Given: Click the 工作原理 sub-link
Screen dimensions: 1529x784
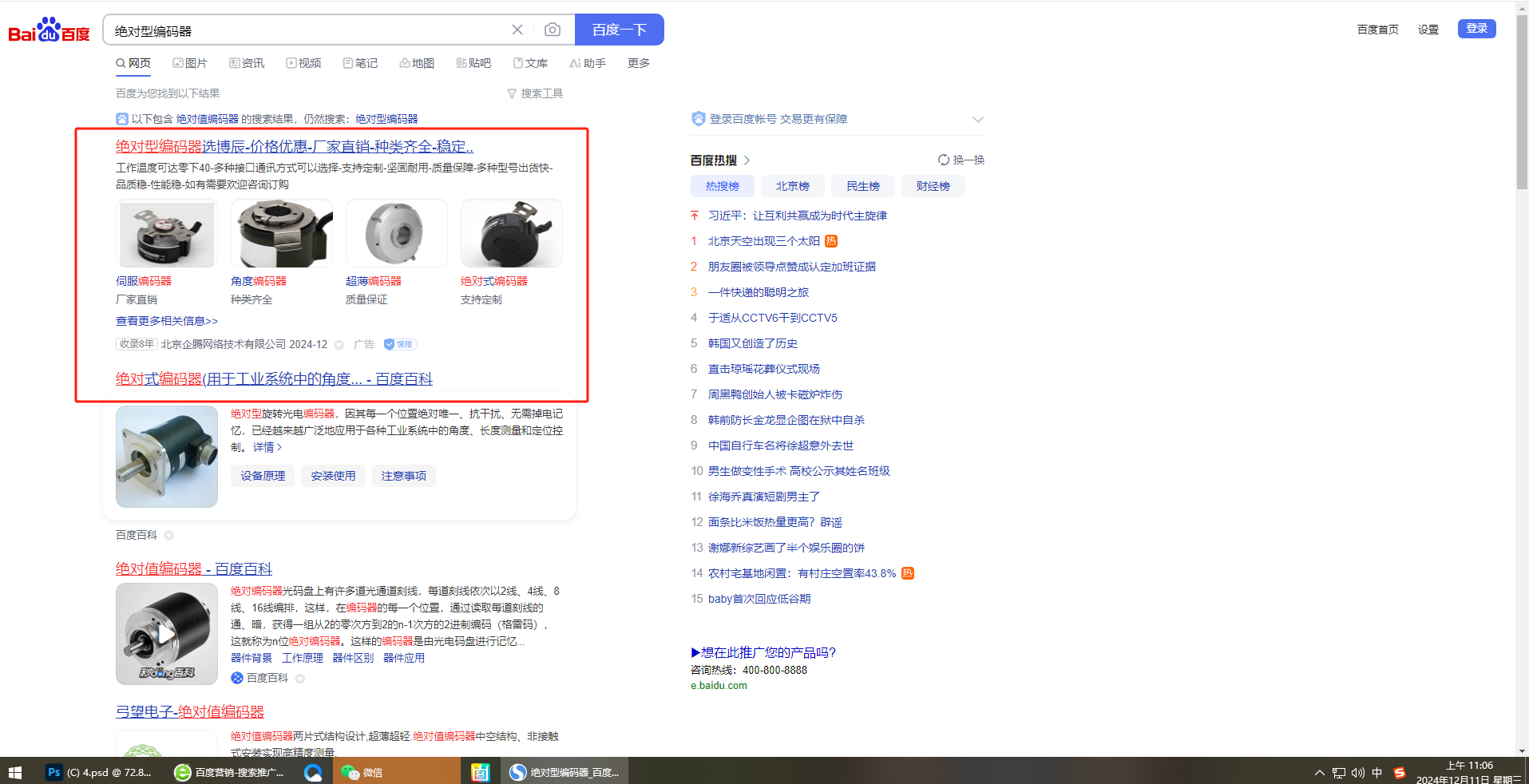Looking at the screenshot, I should 303,658.
